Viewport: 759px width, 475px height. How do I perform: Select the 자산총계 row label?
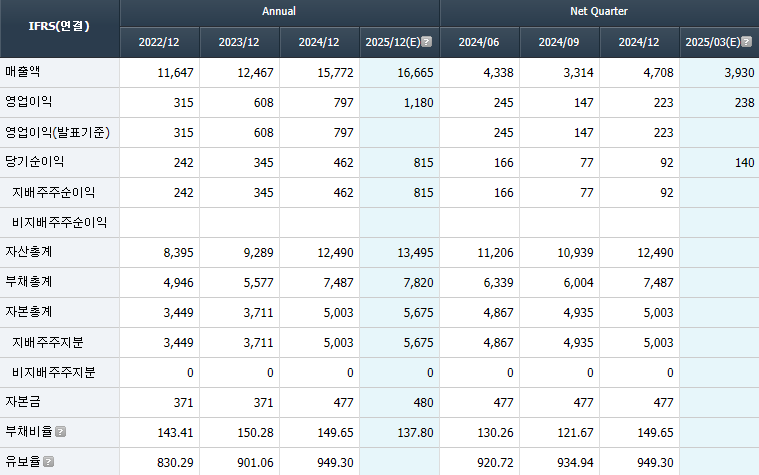[29, 252]
